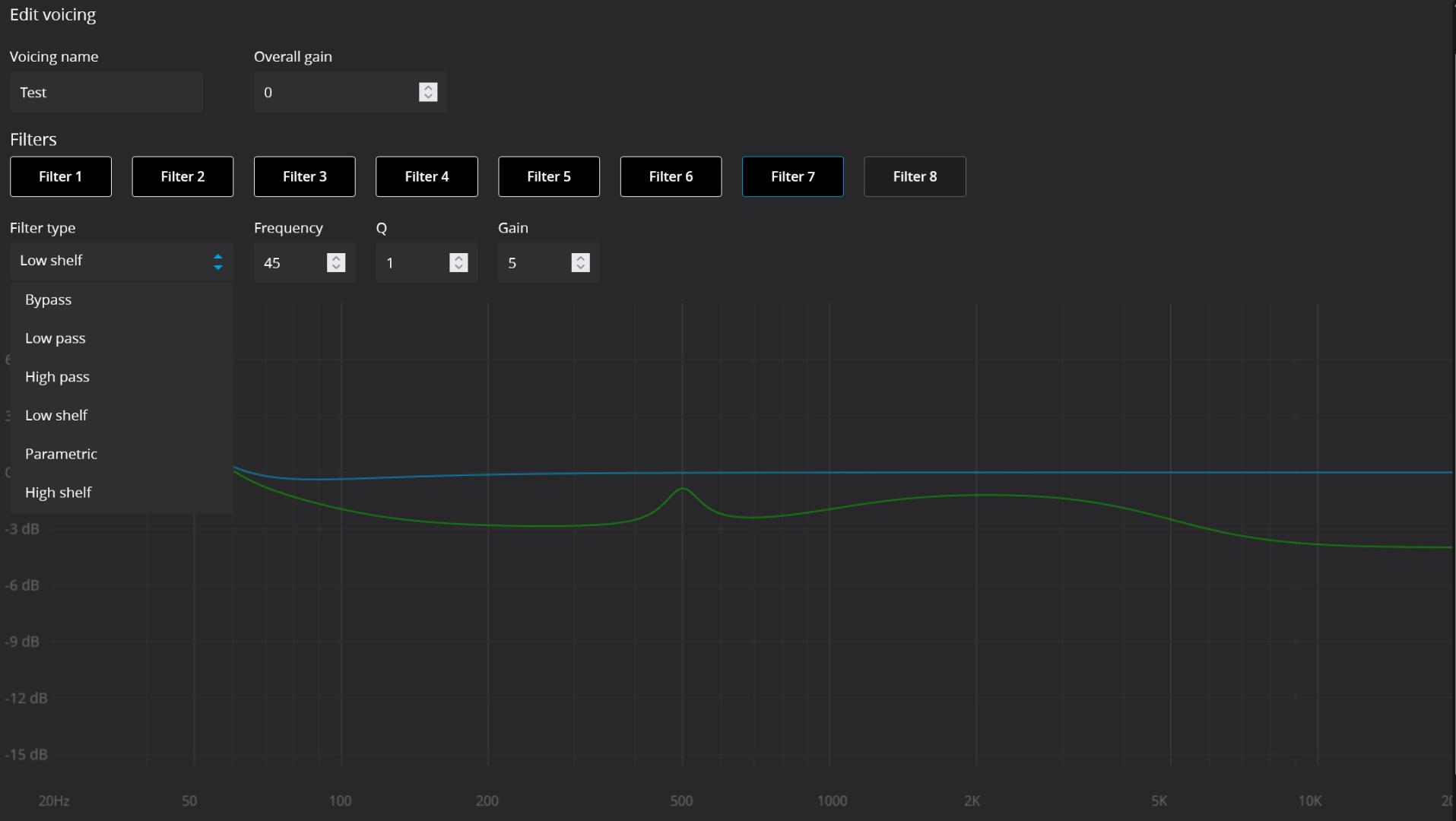Viewport: 1456px width, 821px height.
Task: Click the Q value stepper arrows
Action: (x=458, y=262)
